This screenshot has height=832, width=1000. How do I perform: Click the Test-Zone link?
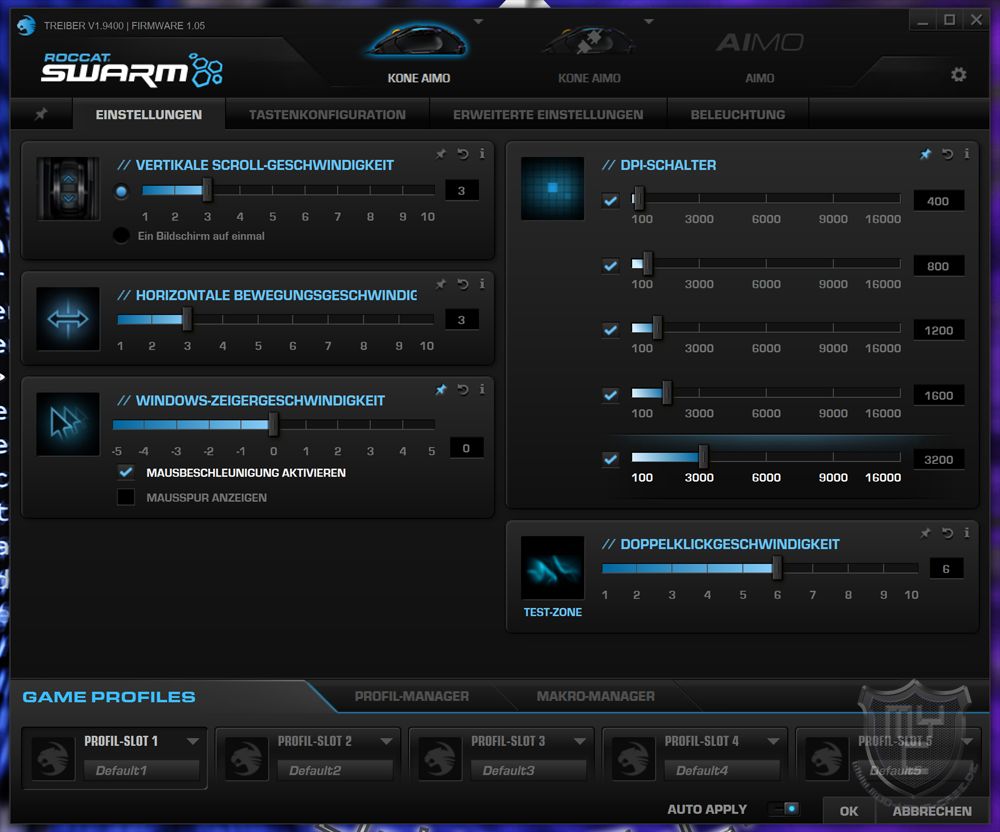coord(552,612)
